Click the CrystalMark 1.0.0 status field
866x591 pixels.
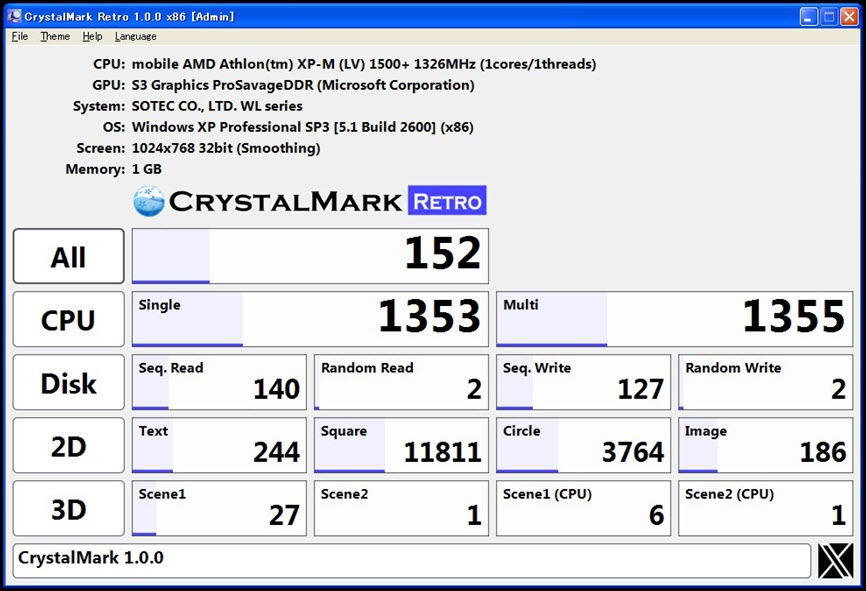pos(412,561)
